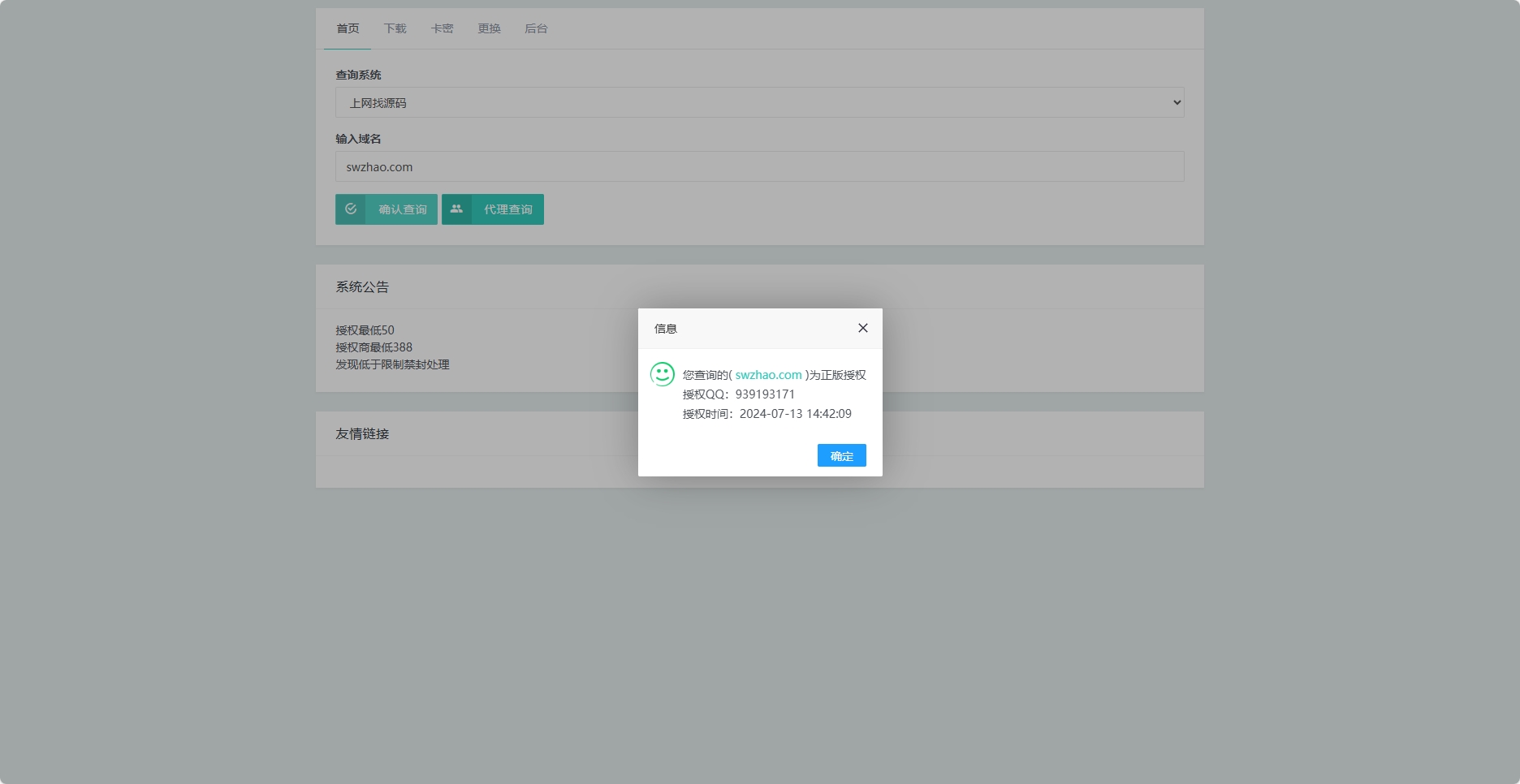This screenshot has width=1520, height=784.
Task: Click the 友情链接 heading
Action: coord(362,433)
